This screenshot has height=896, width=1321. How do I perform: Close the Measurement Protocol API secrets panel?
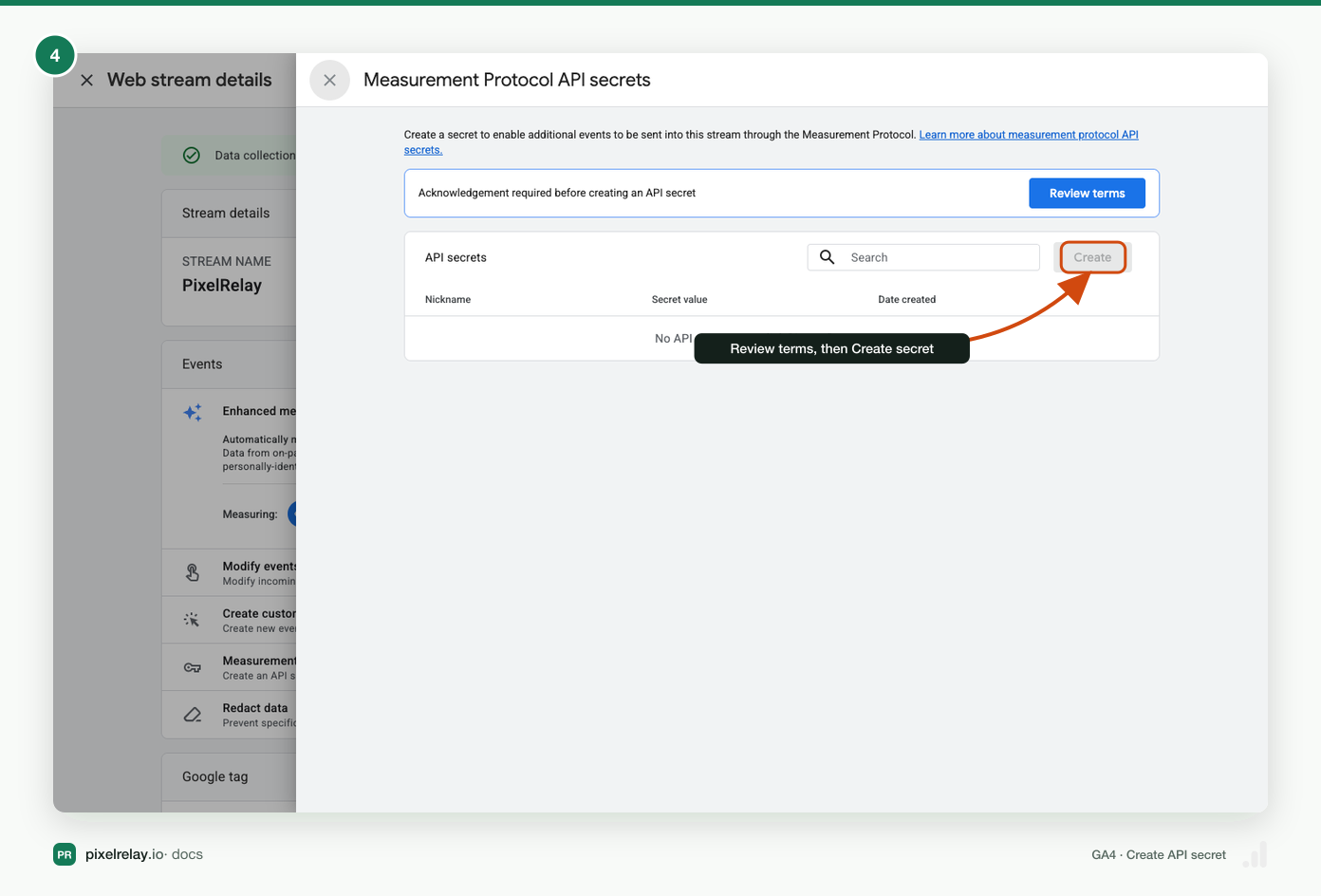pos(329,81)
